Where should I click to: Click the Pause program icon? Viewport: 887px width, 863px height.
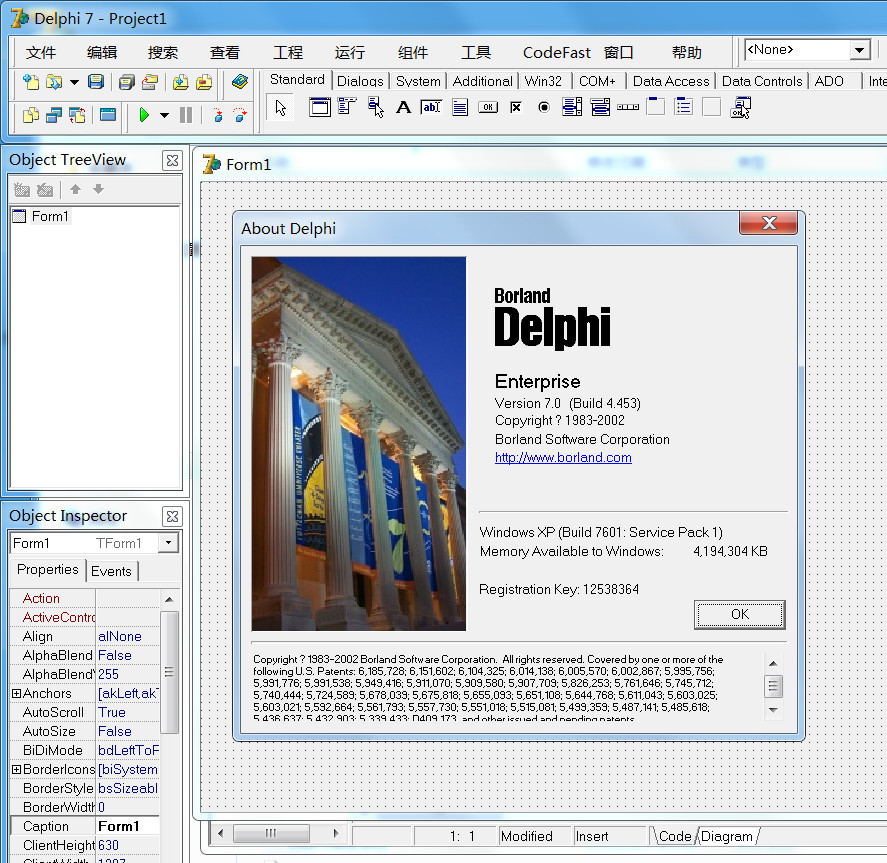coord(186,115)
